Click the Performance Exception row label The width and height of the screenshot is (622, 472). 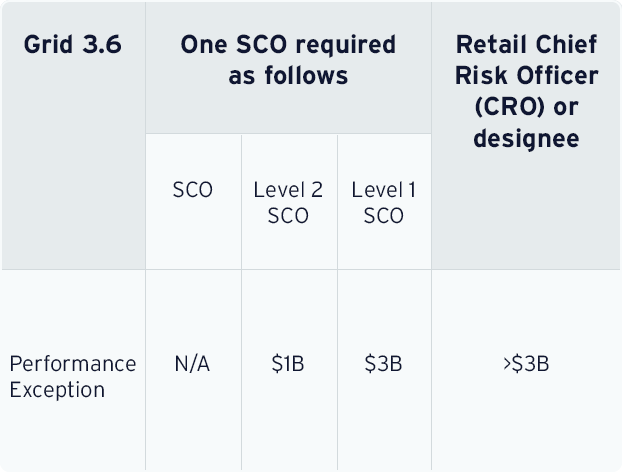pos(72,376)
